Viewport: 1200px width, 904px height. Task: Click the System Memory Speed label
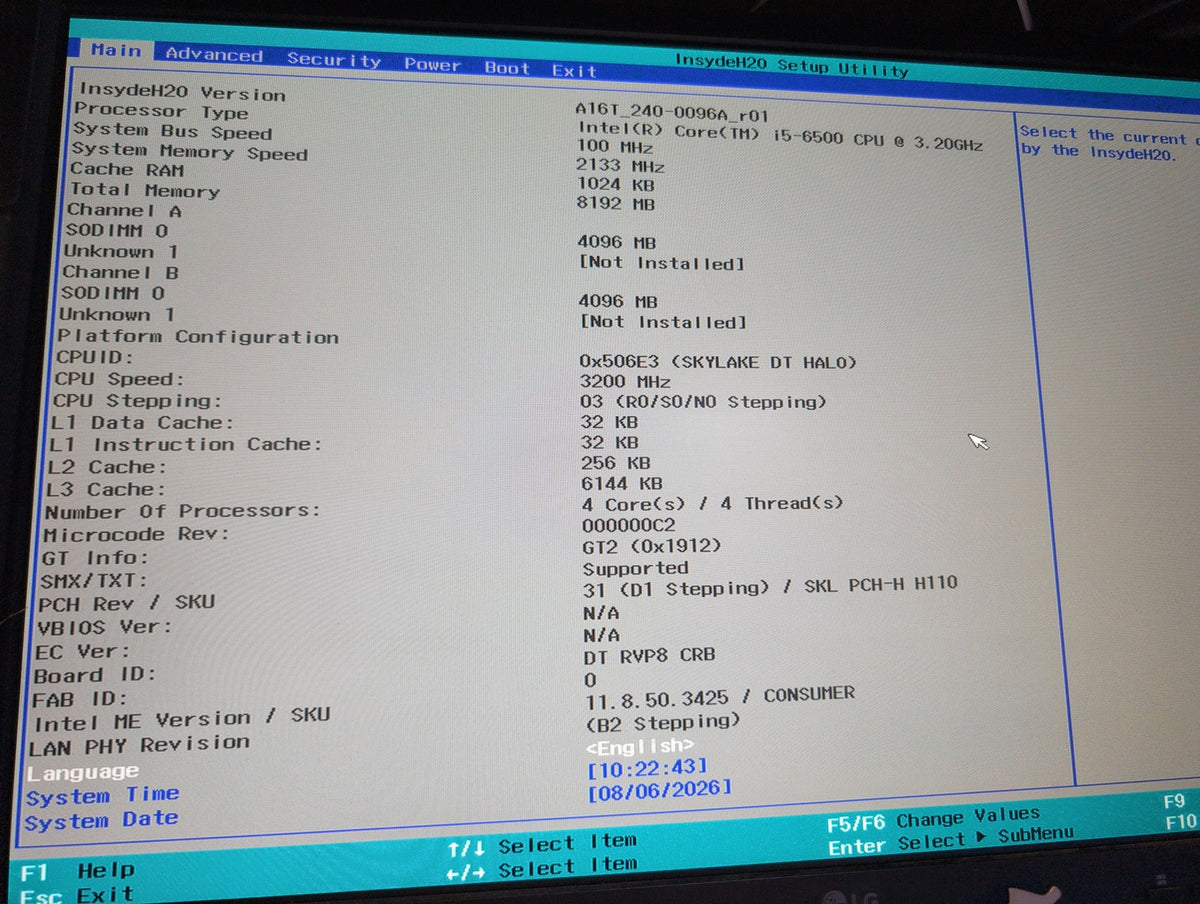click(189, 152)
